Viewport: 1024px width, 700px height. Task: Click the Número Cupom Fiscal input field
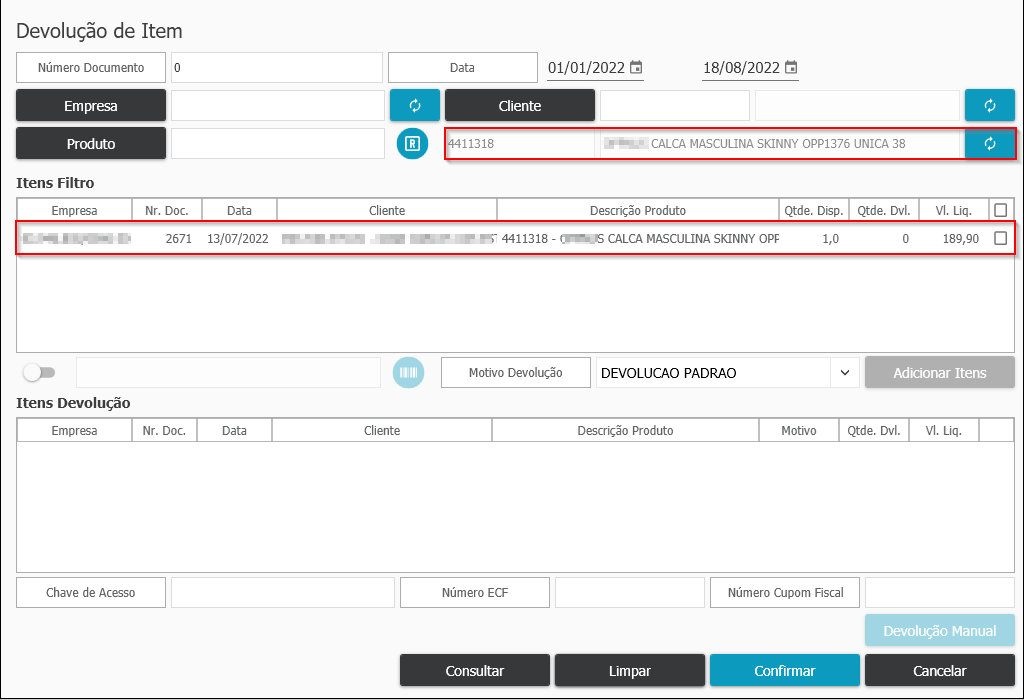pos(940,592)
